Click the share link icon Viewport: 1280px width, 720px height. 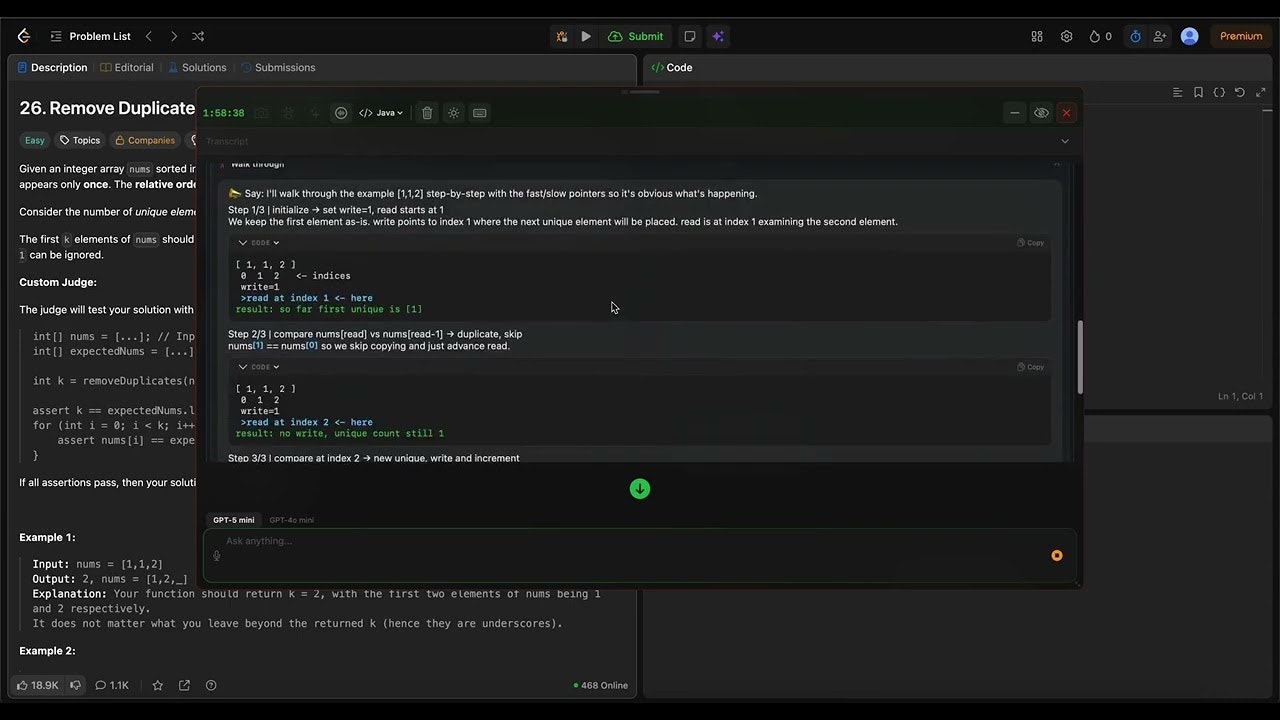pyautogui.click(x=184, y=685)
